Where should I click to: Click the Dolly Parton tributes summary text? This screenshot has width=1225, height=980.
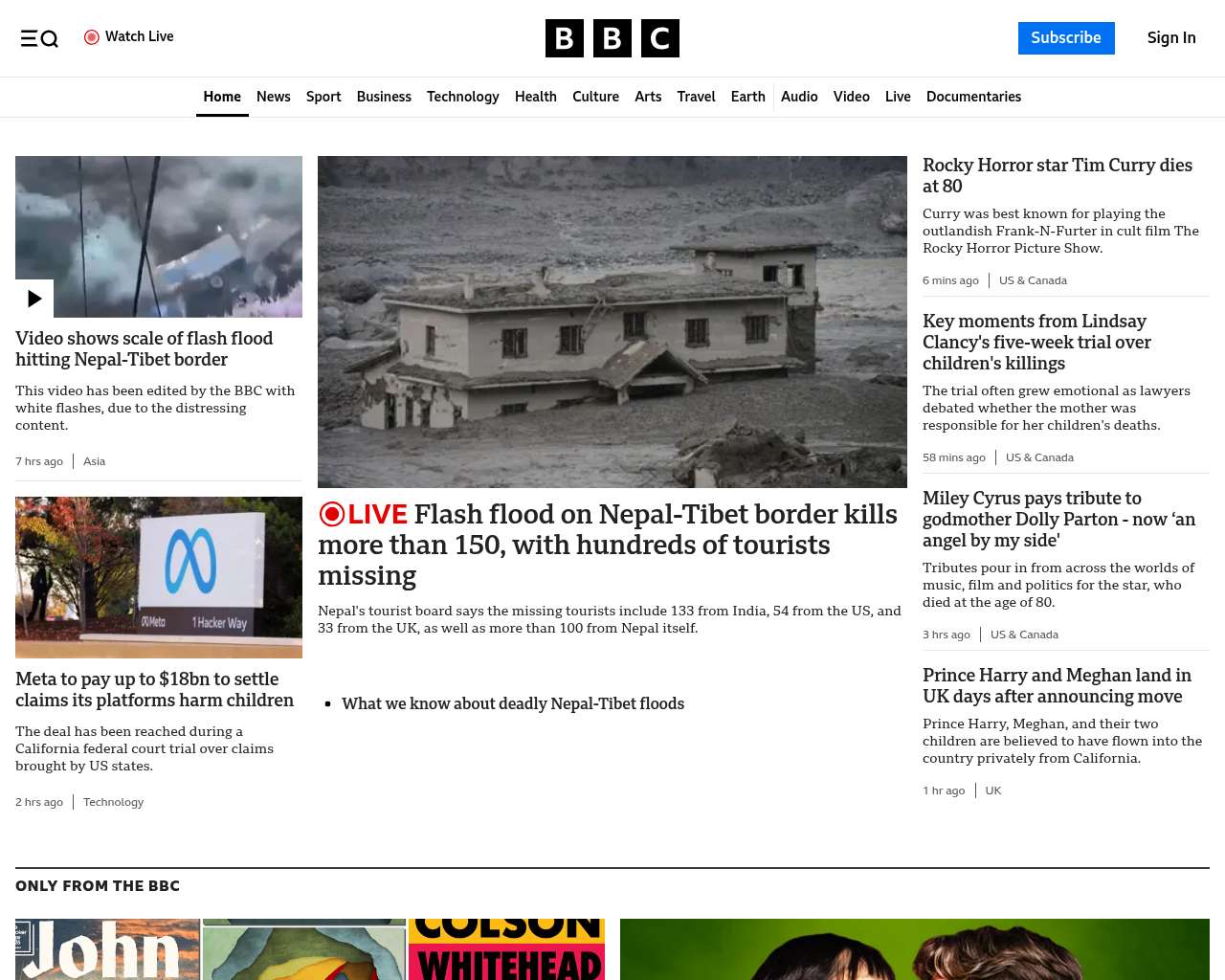1058,585
